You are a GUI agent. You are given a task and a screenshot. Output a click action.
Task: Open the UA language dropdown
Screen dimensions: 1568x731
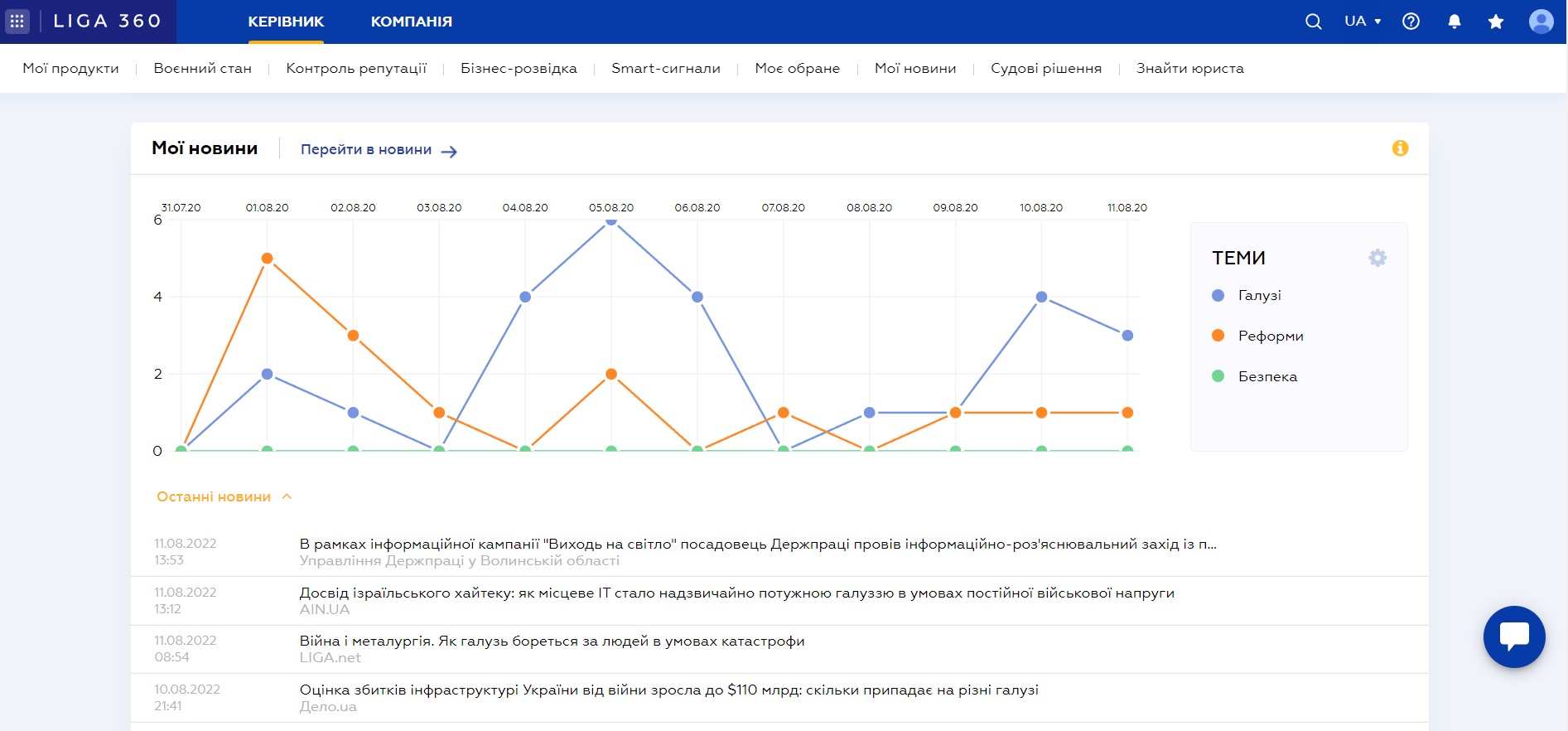coord(1363,22)
